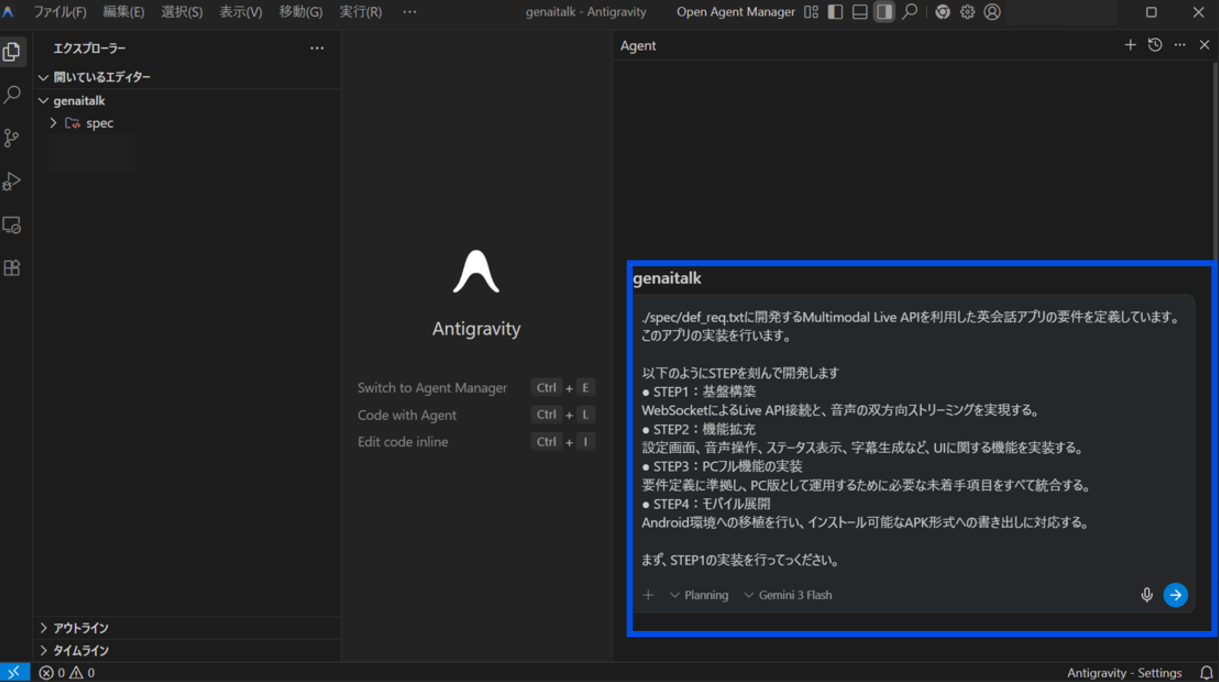The width and height of the screenshot is (1219, 682).
Task: Toggle the primary side bar visibility
Action: (x=835, y=12)
